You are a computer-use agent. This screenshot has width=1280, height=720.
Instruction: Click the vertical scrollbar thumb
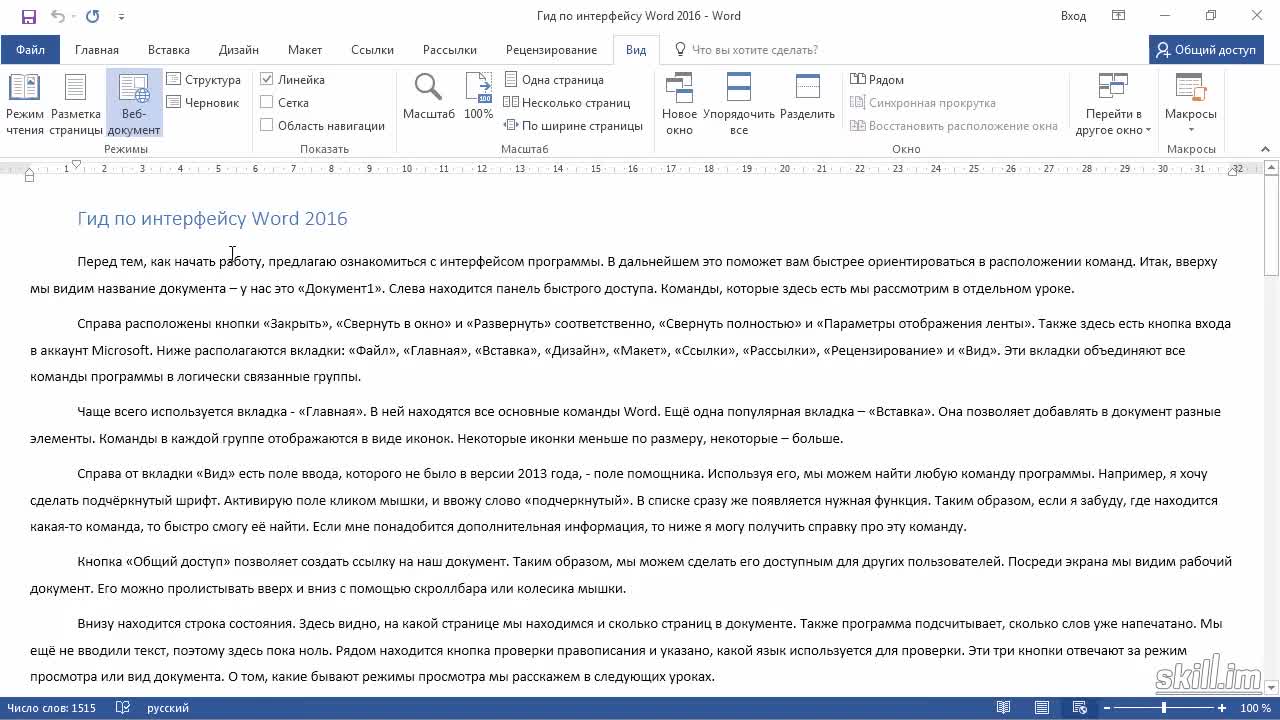click(x=1271, y=226)
